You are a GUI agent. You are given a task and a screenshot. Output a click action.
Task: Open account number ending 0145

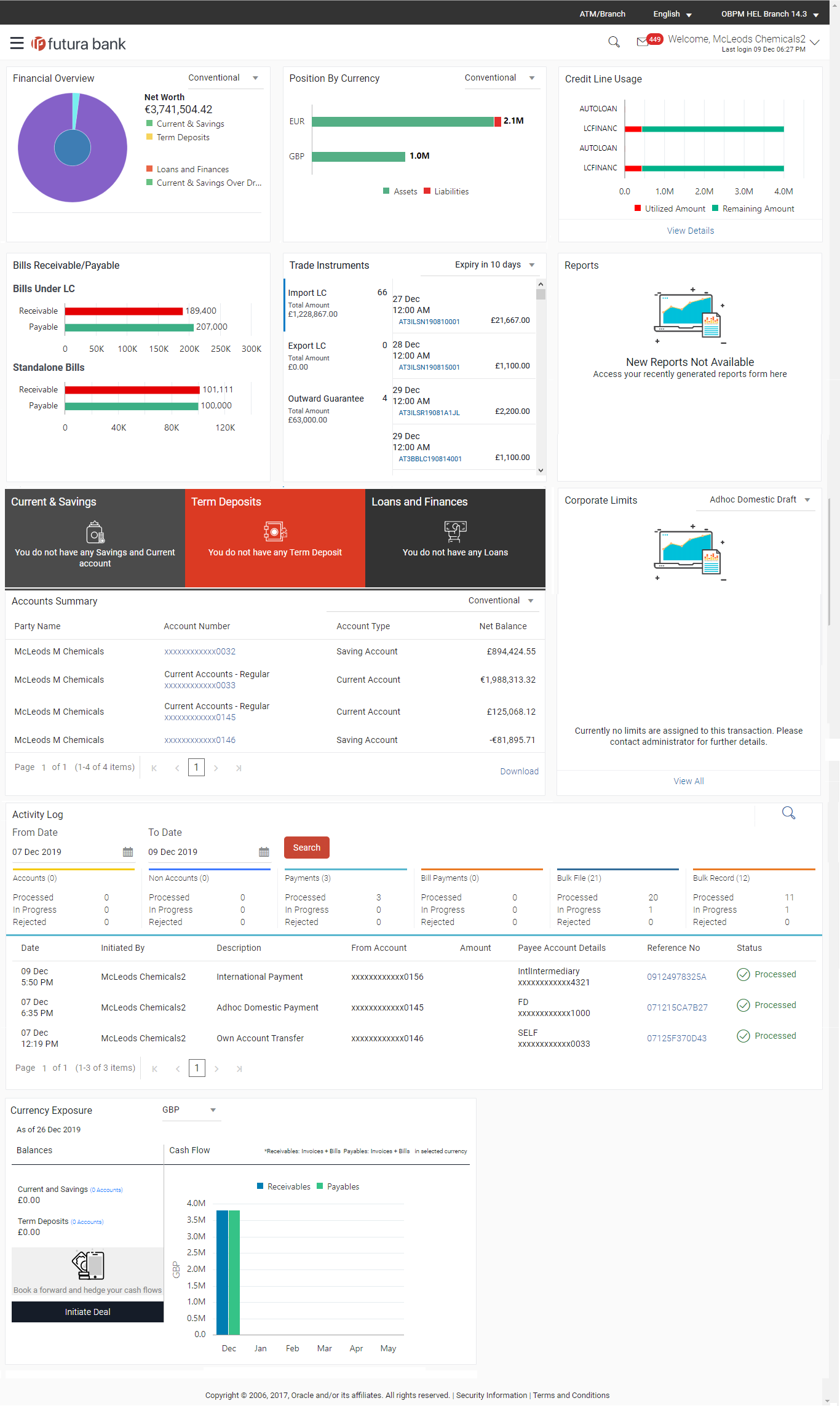pos(200,717)
